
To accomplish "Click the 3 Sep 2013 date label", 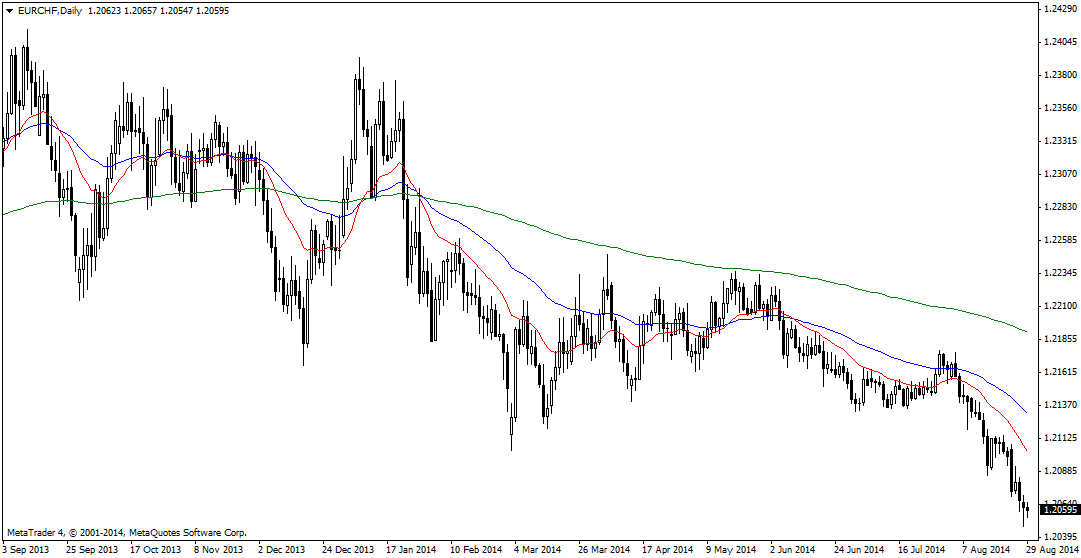I will [27, 550].
